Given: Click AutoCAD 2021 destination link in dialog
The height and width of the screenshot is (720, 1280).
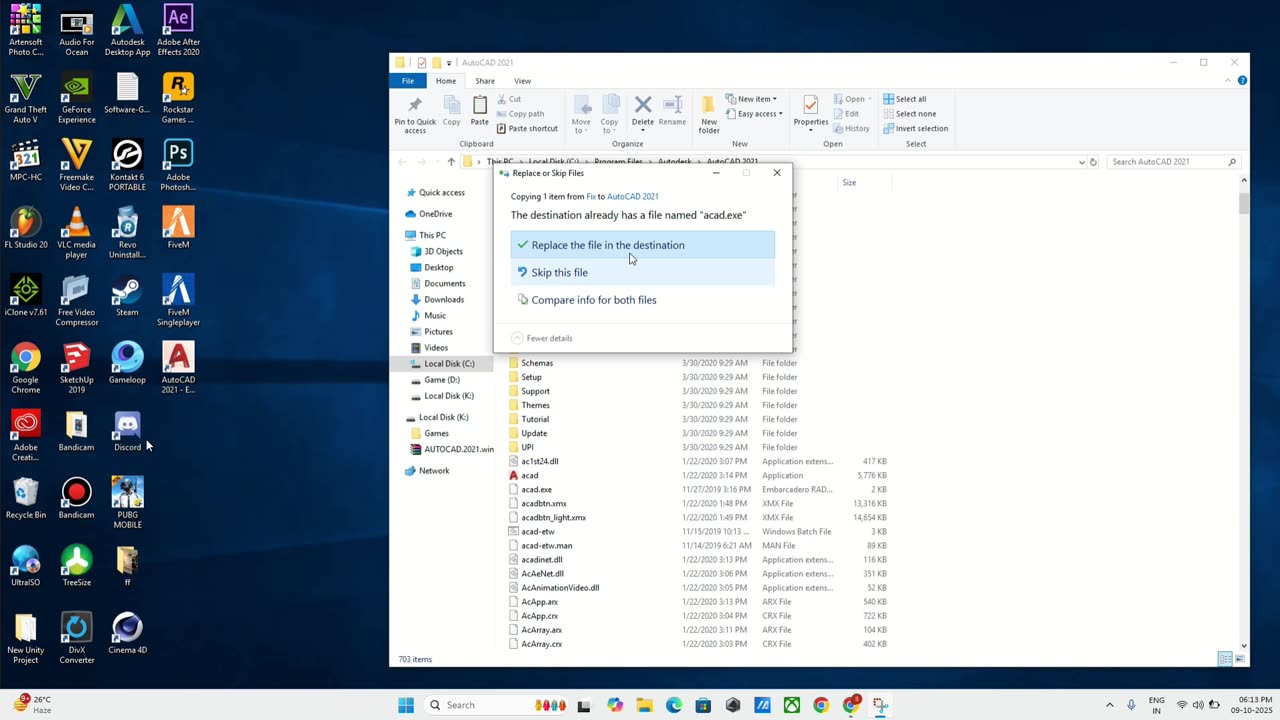Looking at the screenshot, I should click(633, 197).
